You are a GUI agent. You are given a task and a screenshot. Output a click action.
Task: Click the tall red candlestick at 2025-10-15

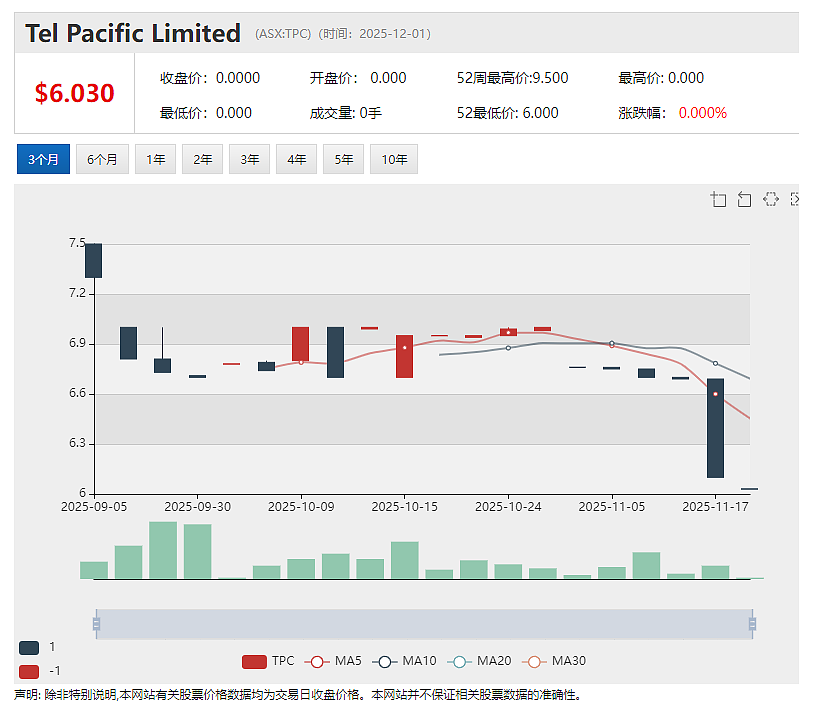[x=404, y=356]
